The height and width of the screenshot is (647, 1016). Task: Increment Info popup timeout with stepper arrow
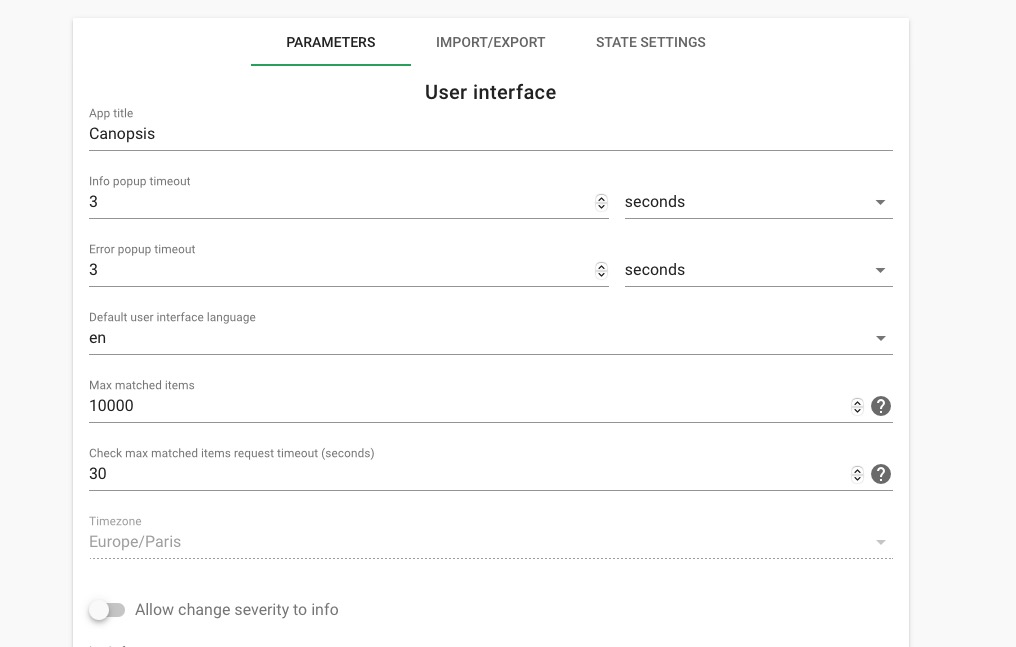(x=601, y=197)
